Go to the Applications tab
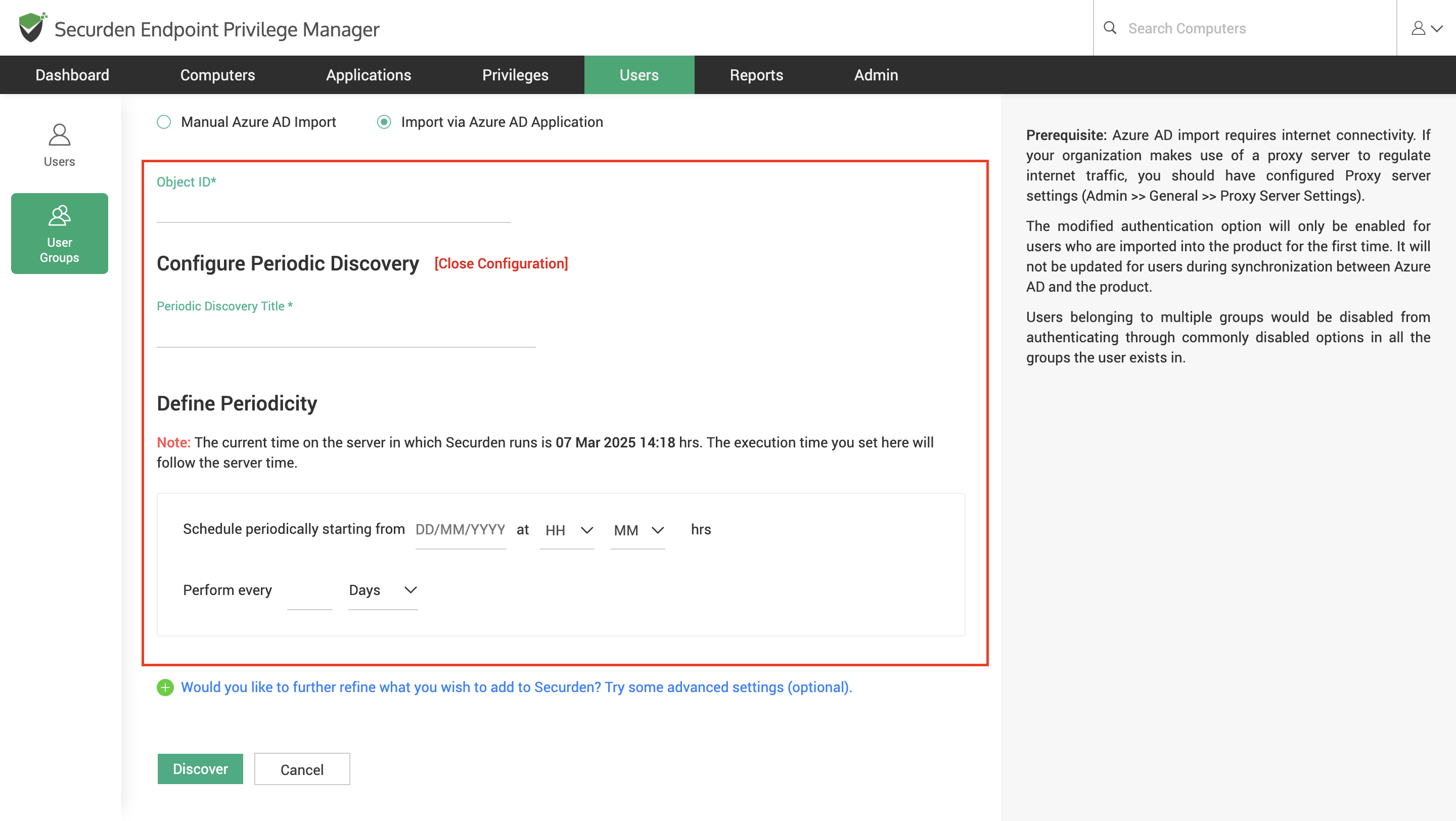The height and width of the screenshot is (821, 1456). (x=369, y=75)
